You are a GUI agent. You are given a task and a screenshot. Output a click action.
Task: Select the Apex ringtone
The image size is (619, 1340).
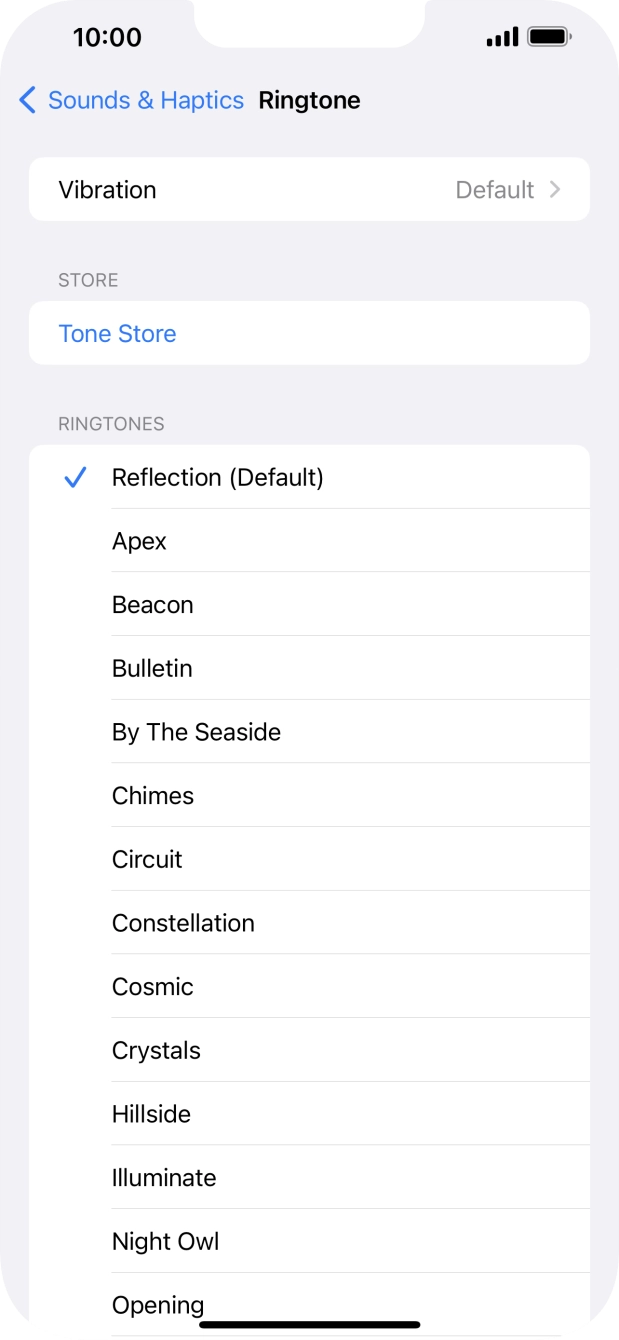[139, 541]
